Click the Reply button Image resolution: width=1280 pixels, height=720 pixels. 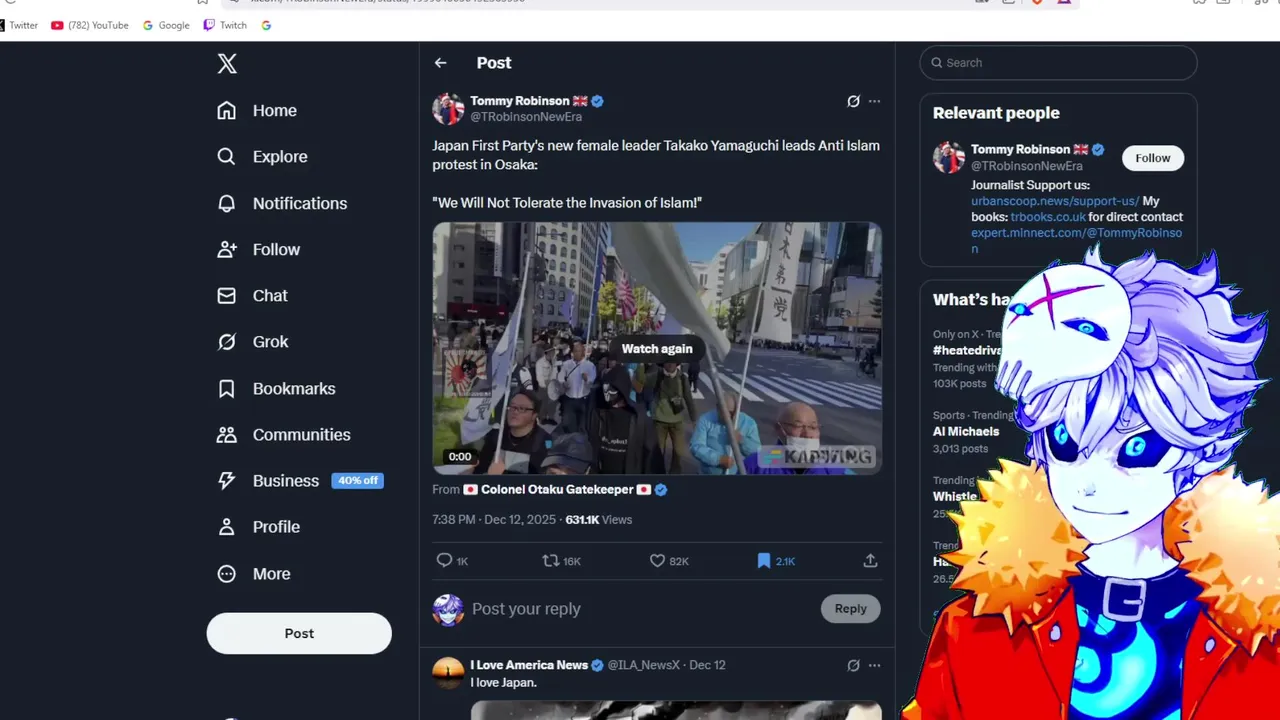[851, 608]
